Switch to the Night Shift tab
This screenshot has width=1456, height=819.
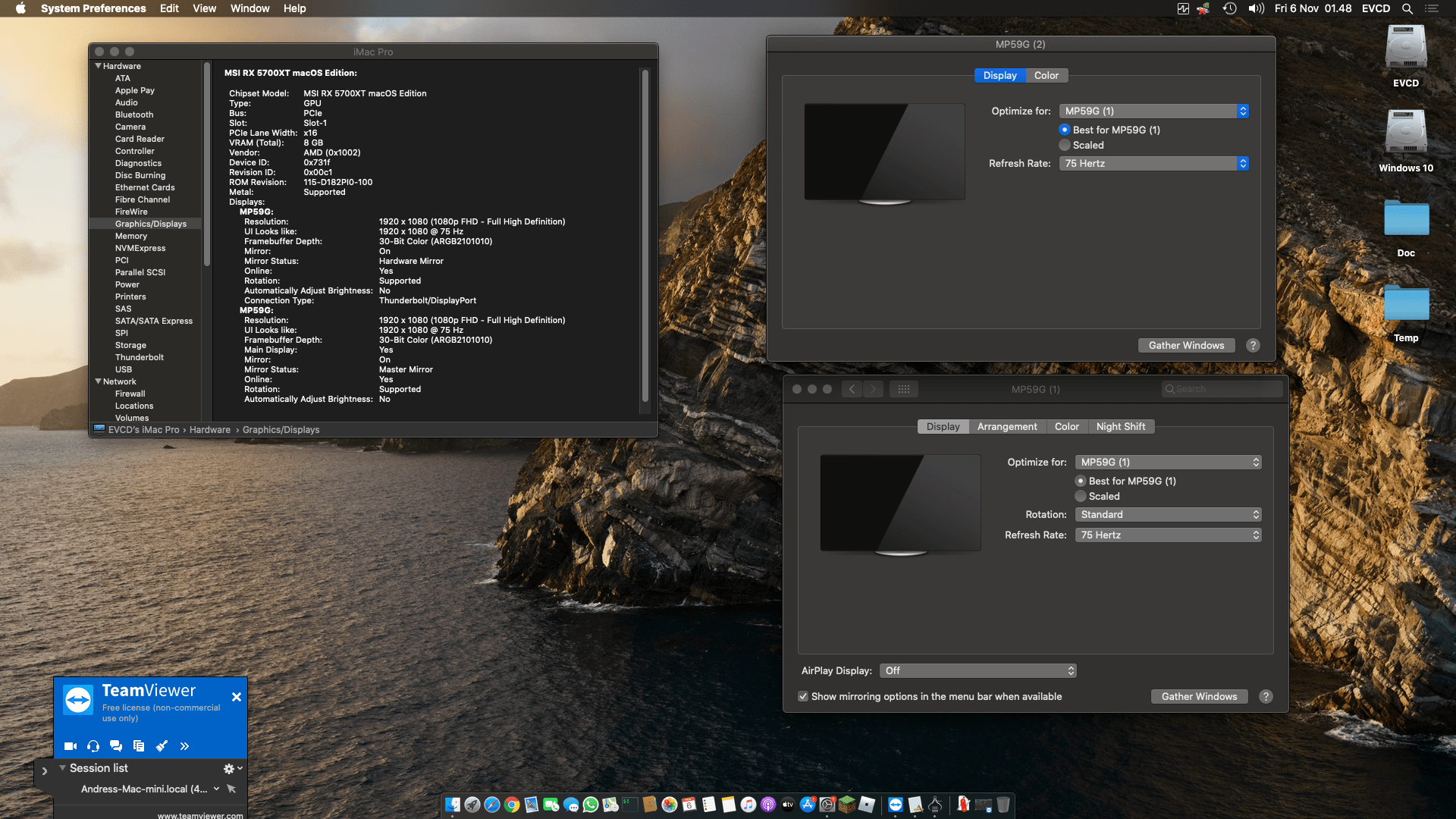[x=1120, y=426]
